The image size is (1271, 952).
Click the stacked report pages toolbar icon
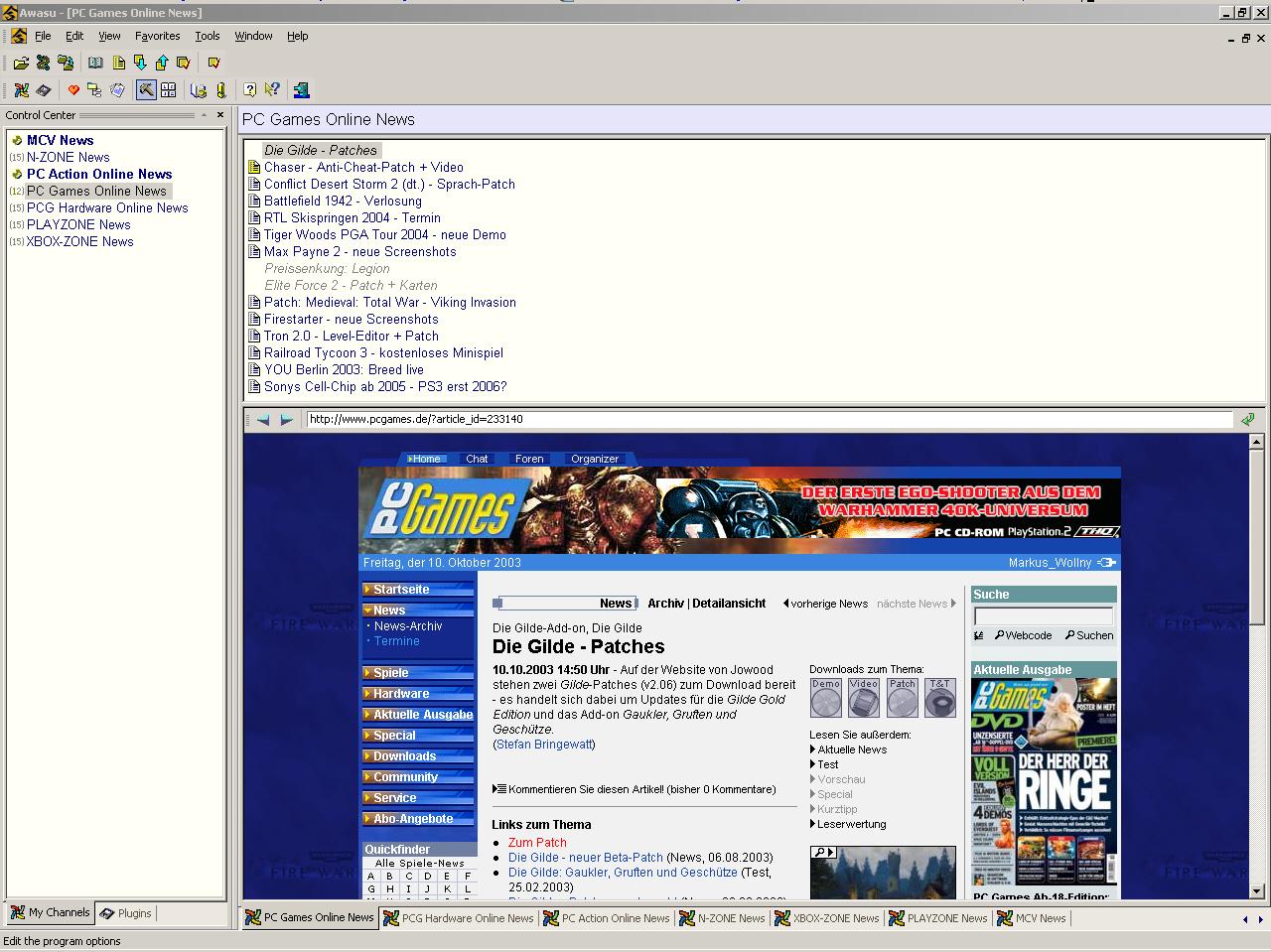click(x=117, y=90)
